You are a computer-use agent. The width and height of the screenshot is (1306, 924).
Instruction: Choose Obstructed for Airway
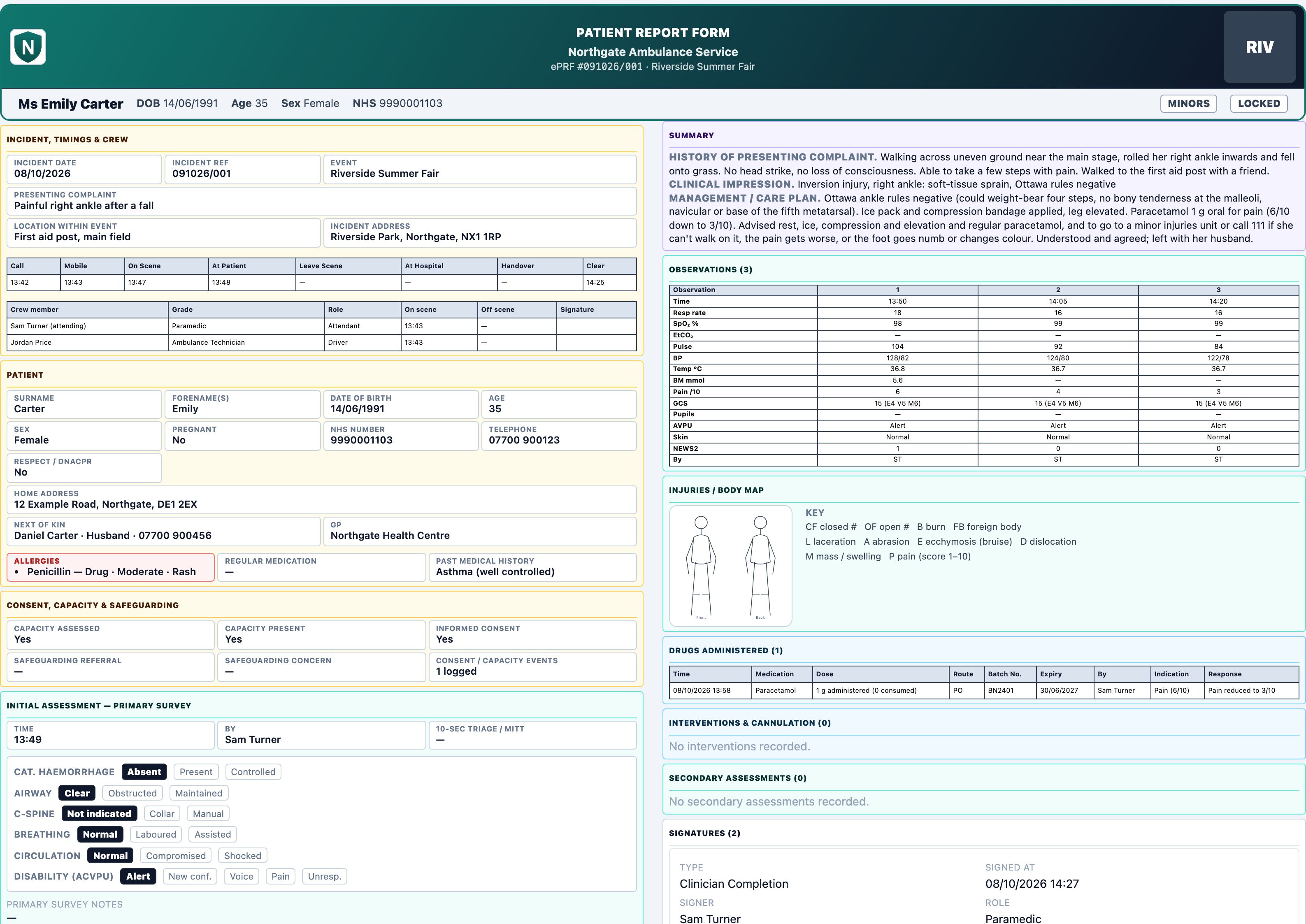(x=132, y=793)
